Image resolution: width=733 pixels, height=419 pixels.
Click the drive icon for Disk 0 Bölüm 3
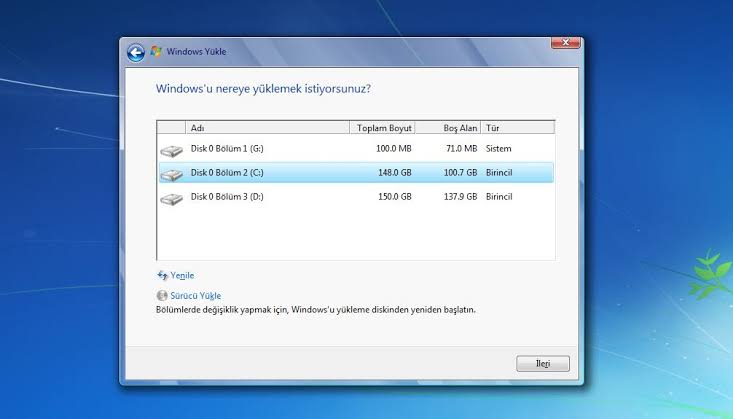(x=172, y=199)
